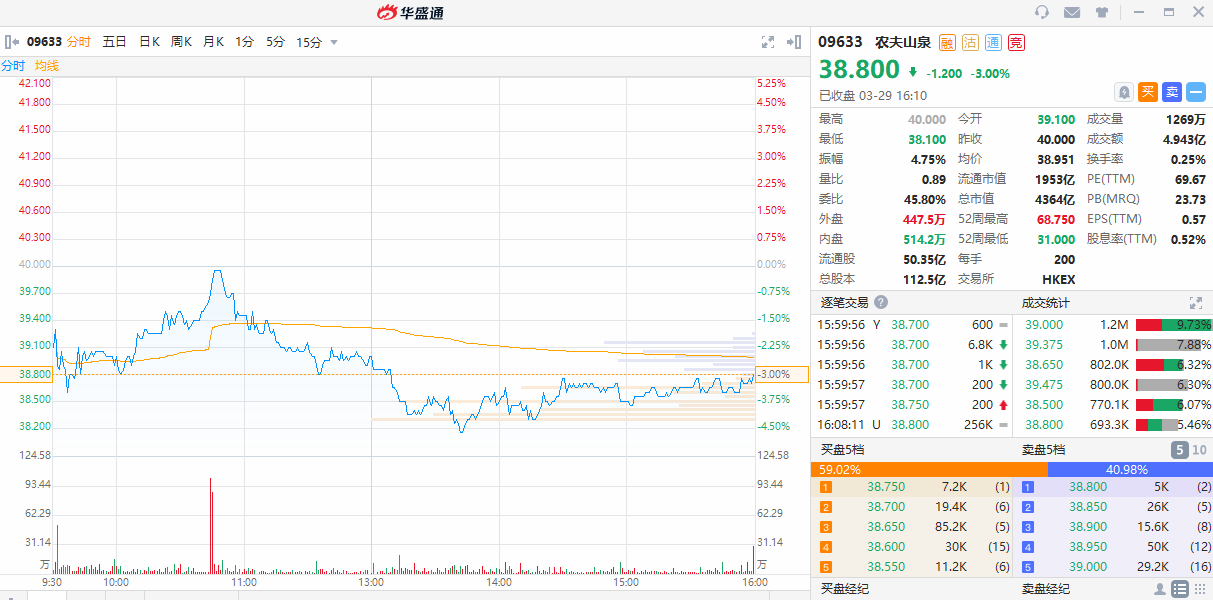Switch to 15分 fifteen-minute chart
Screen dimensions: 1213x600
(309, 42)
